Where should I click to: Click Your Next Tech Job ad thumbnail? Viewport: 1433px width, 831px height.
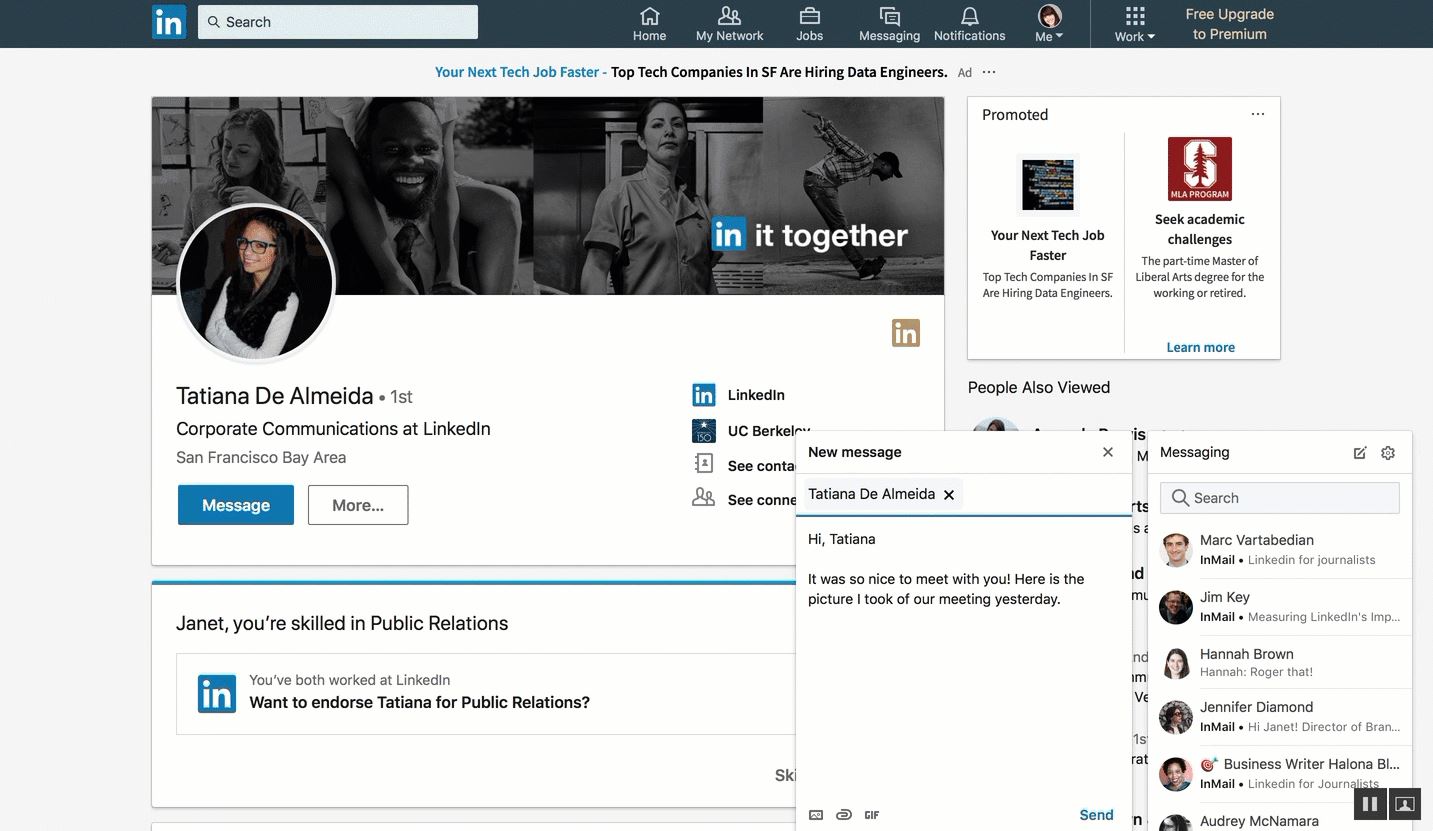click(x=1048, y=185)
